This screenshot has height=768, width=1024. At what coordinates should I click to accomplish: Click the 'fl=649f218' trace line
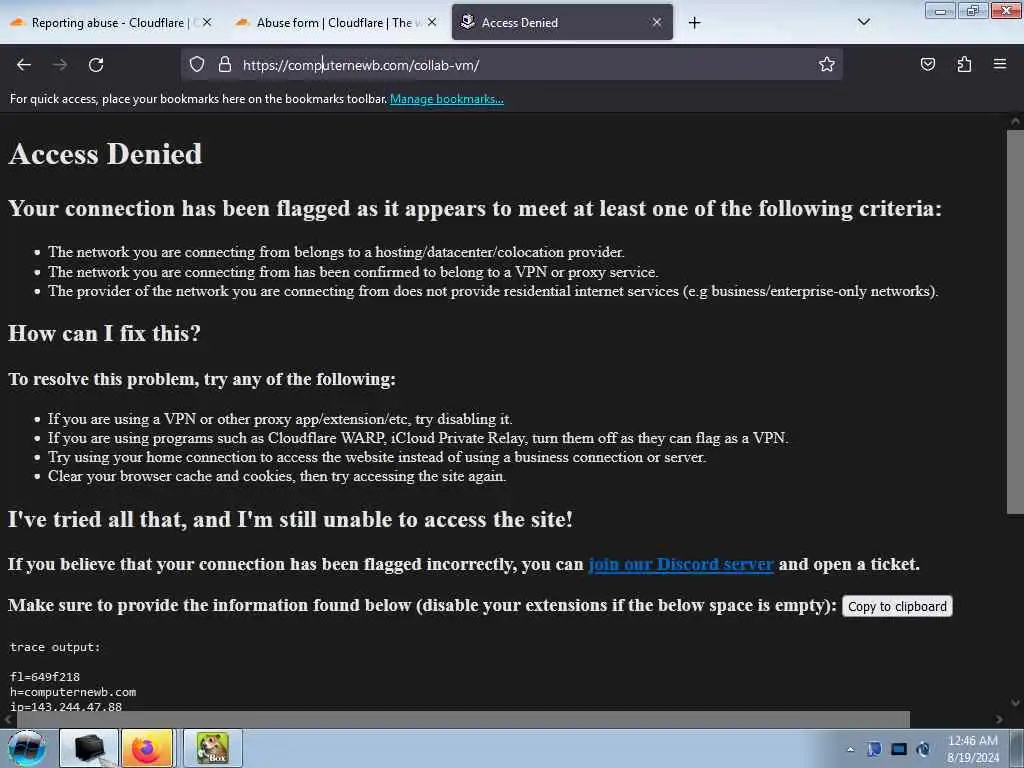(x=45, y=677)
